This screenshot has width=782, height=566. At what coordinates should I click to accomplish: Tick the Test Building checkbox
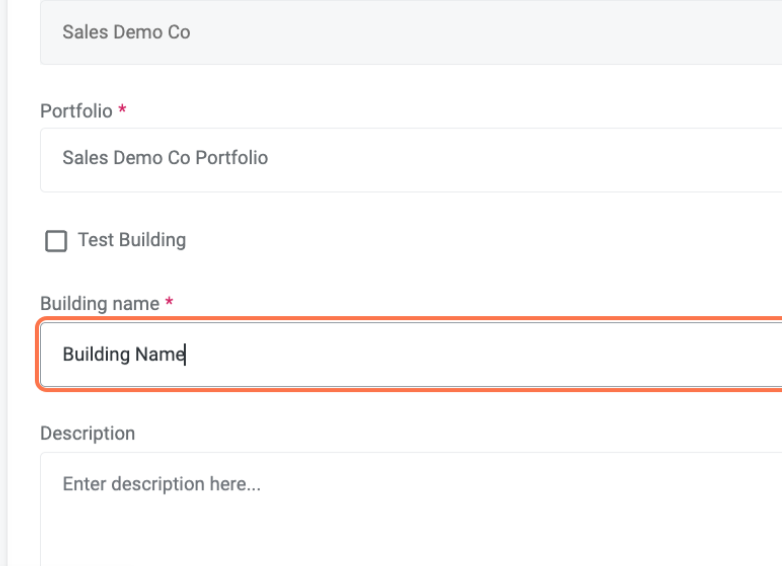(x=56, y=241)
